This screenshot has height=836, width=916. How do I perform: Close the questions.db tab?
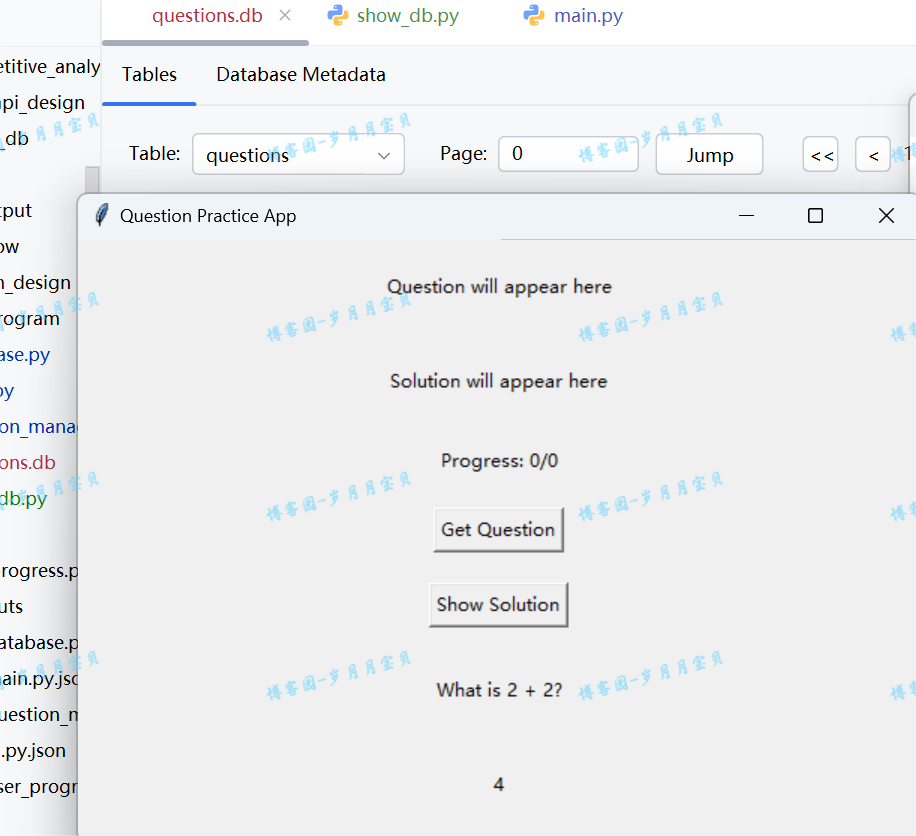tap(285, 16)
